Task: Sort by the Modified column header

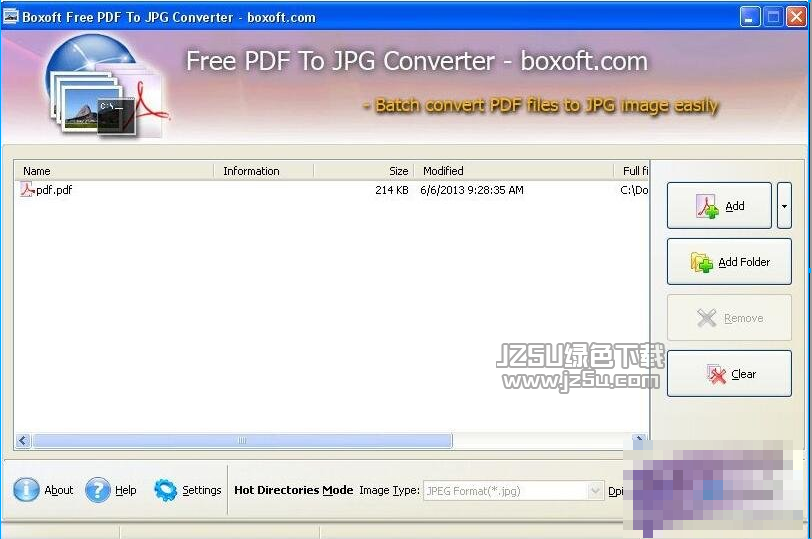Action: point(514,171)
